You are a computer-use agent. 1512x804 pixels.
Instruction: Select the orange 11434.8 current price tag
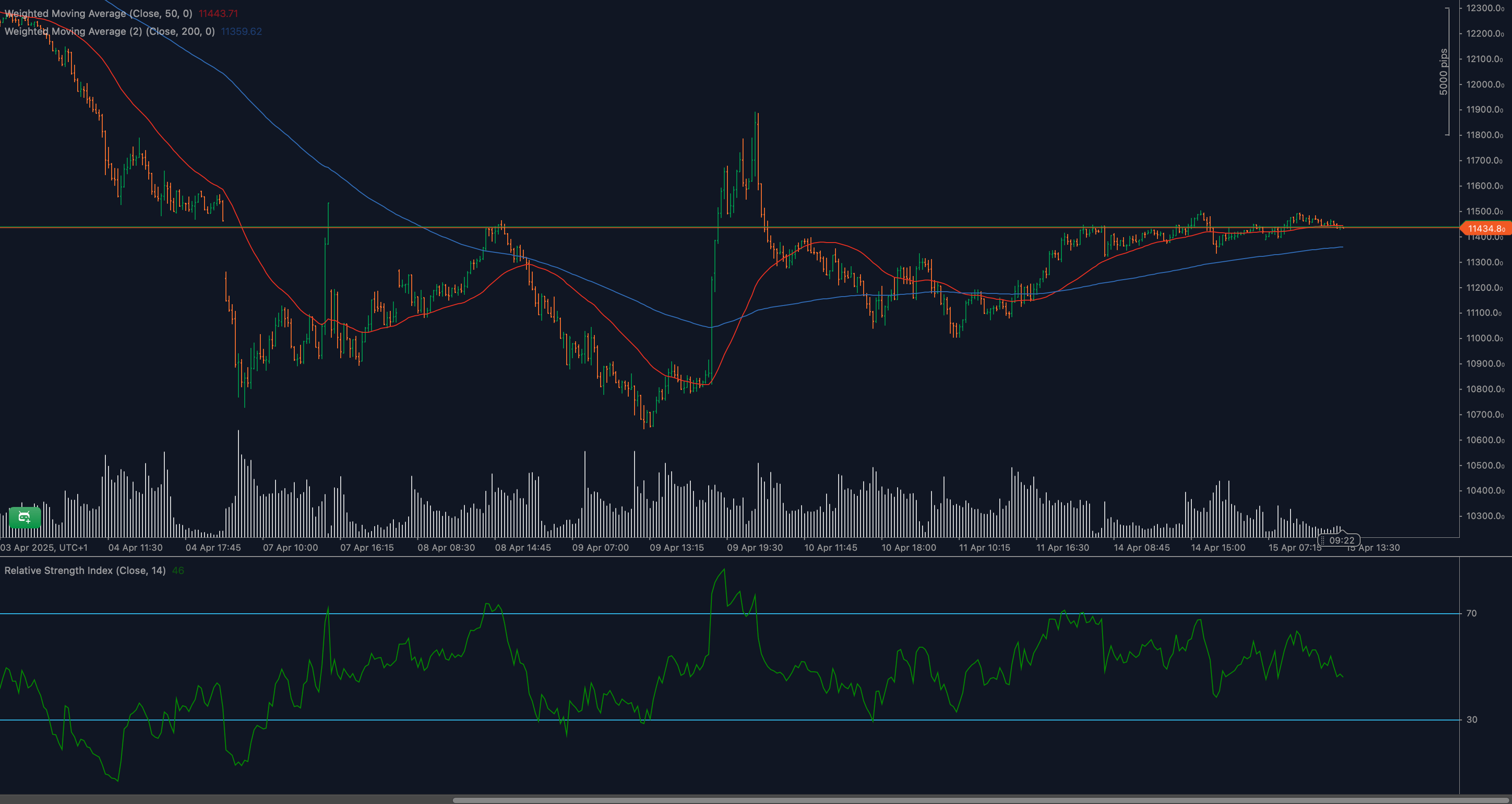coord(1486,228)
